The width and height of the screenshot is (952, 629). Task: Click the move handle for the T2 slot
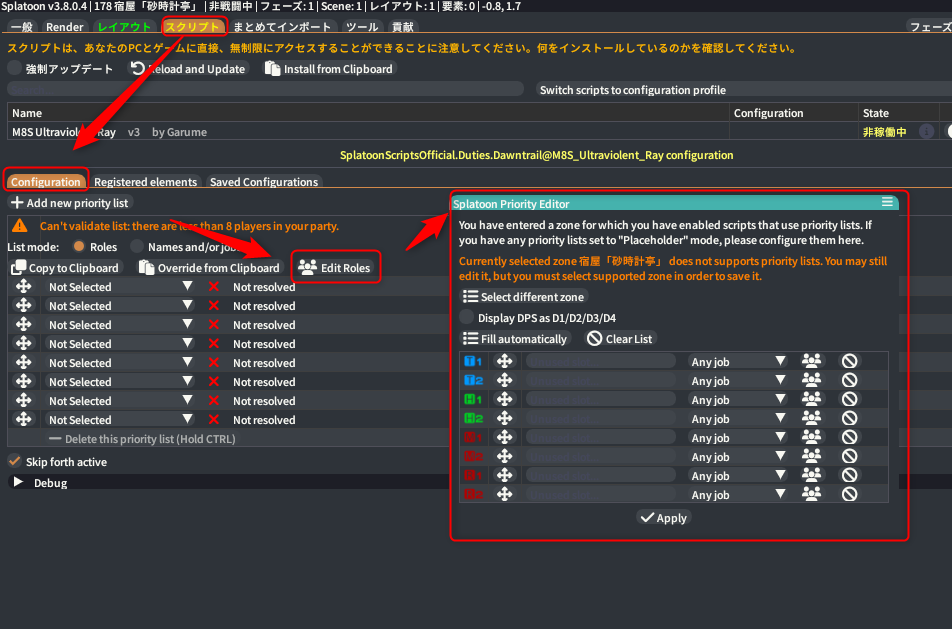(x=504, y=380)
